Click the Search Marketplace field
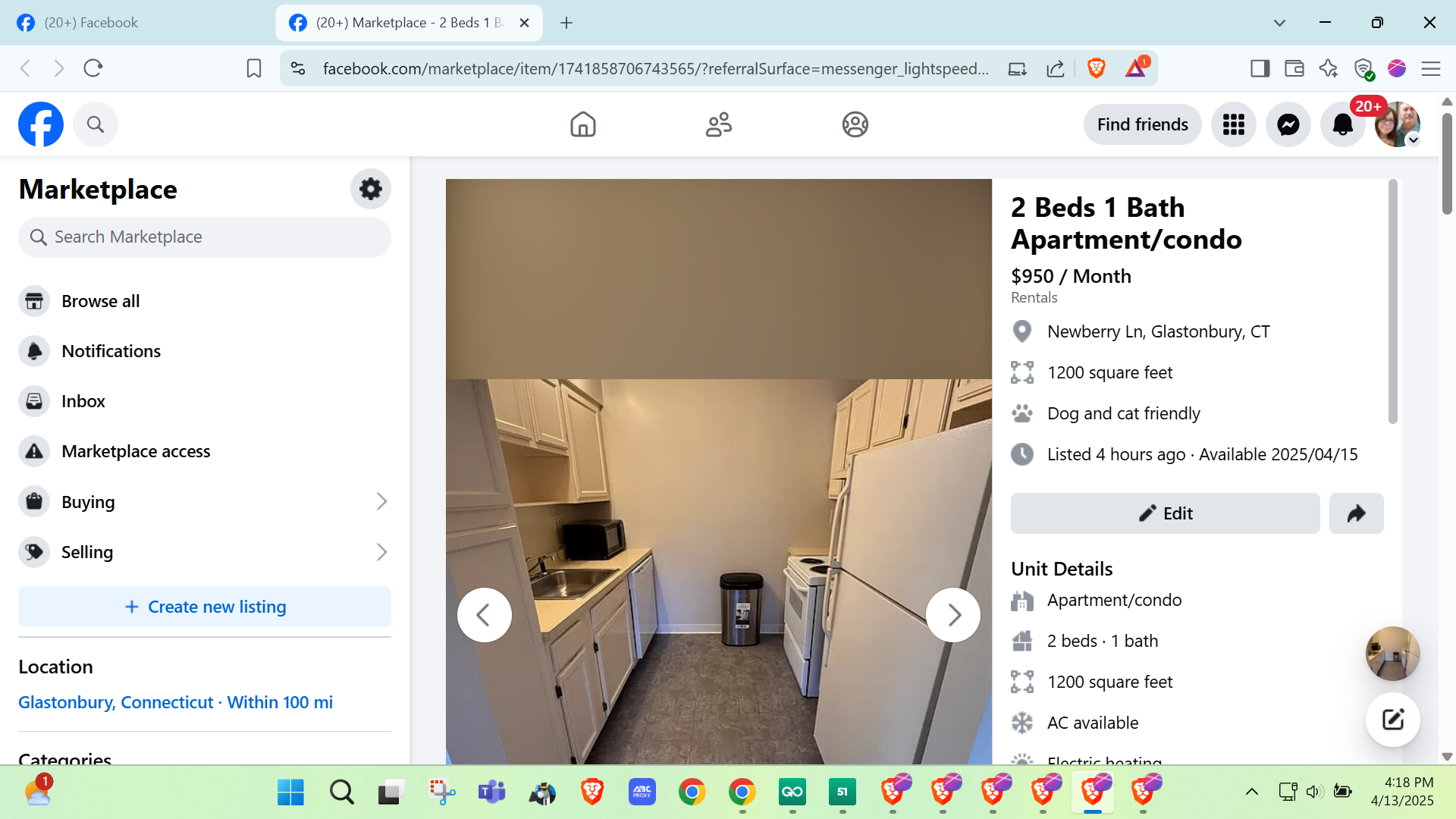The image size is (1456, 819). click(x=204, y=237)
